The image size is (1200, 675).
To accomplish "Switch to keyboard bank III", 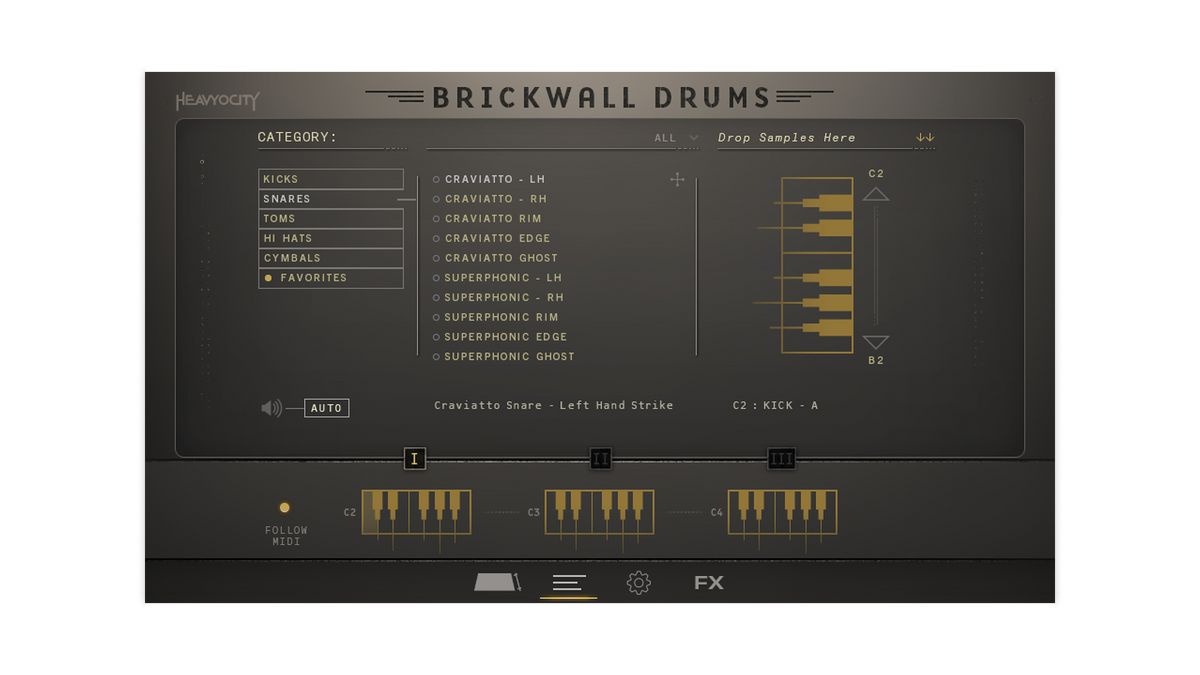I will coord(782,459).
